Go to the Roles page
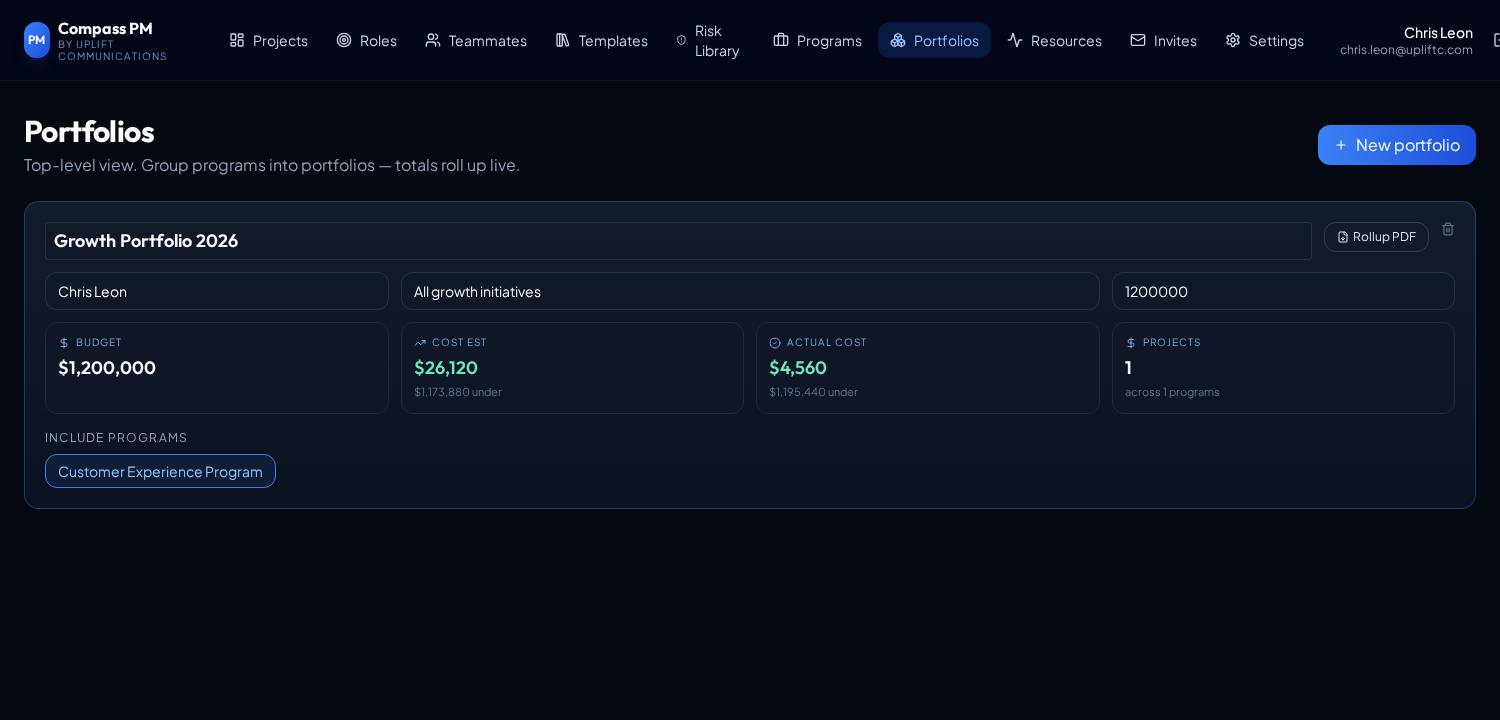Viewport: 1500px width, 720px height. coord(366,40)
